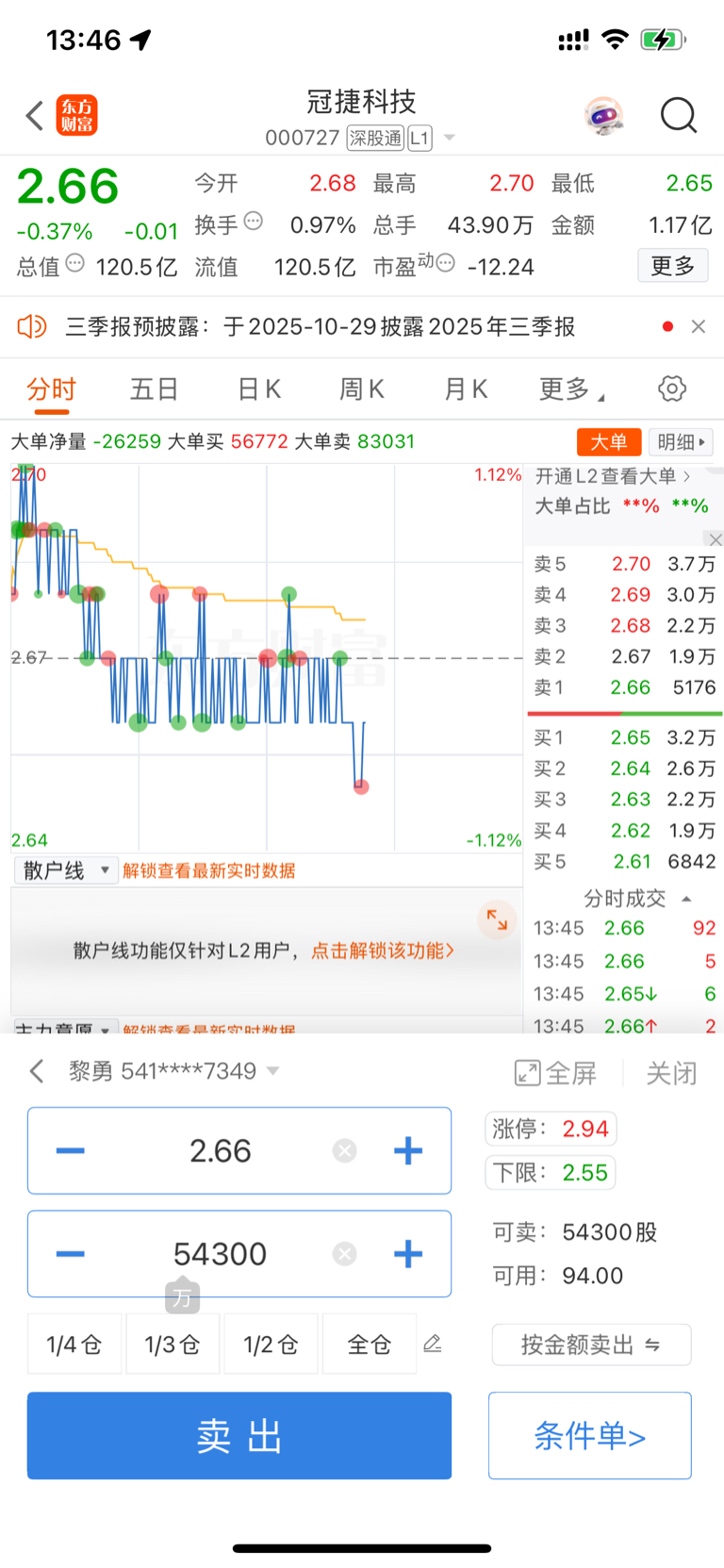Select the 全仓 position button
Screen dimensions: 724x1568
tap(370, 1344)
